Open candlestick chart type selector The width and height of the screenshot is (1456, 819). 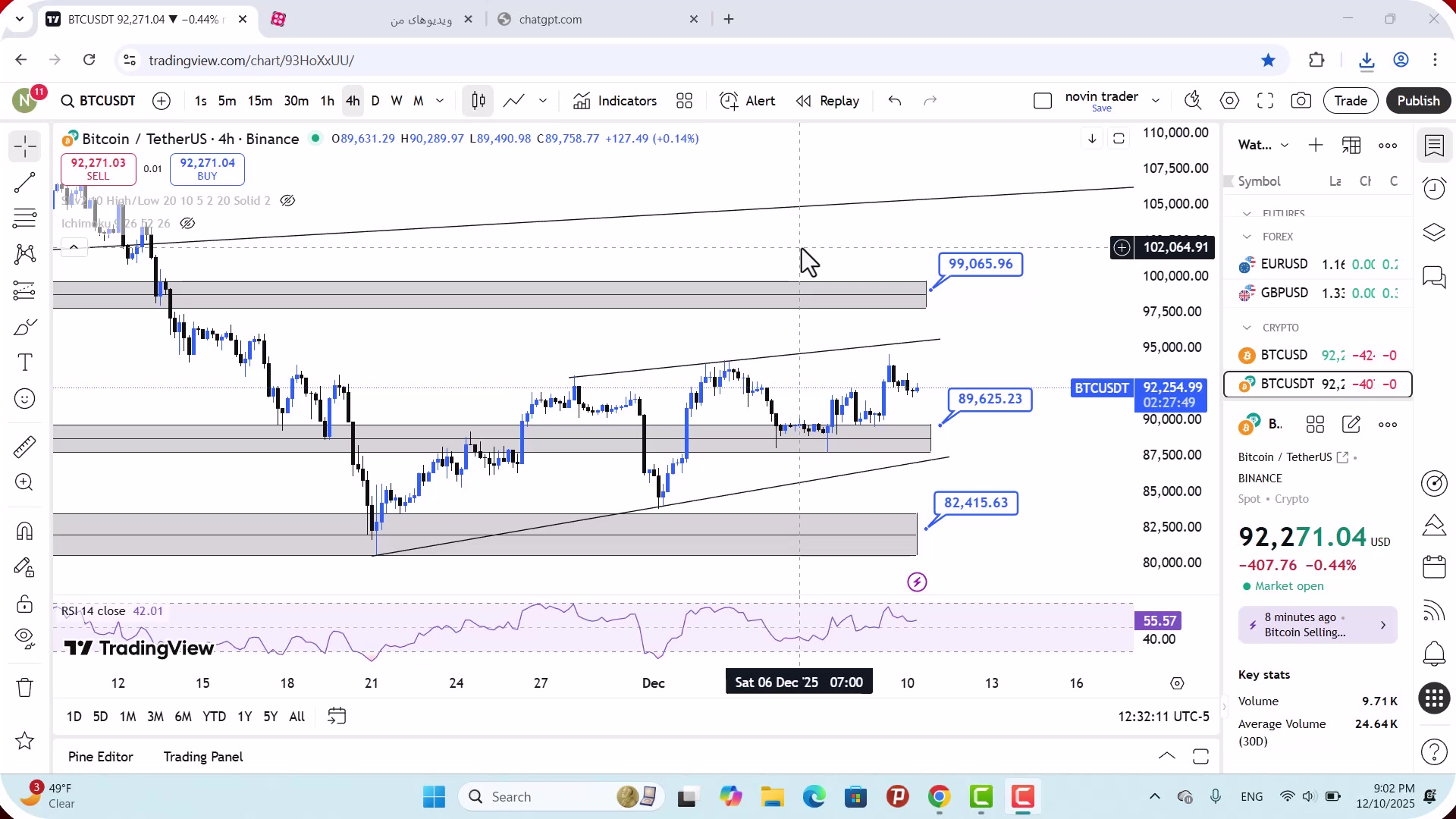(x=478, y=101)
